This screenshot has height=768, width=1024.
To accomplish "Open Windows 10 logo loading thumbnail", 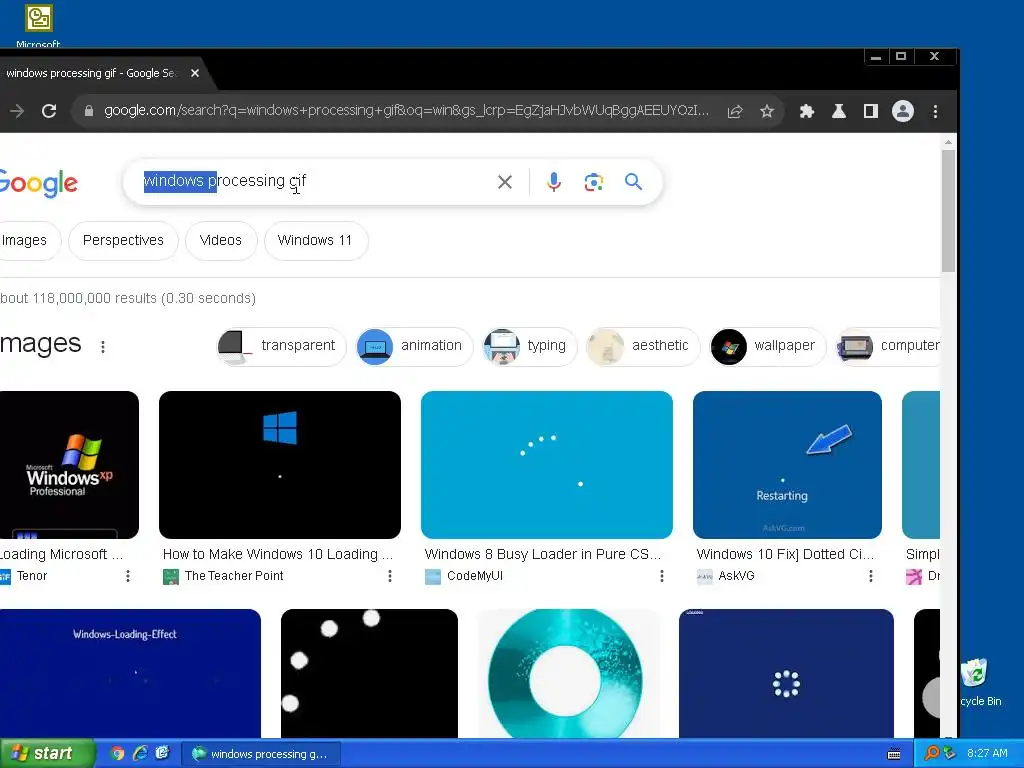I will (280, 465).
